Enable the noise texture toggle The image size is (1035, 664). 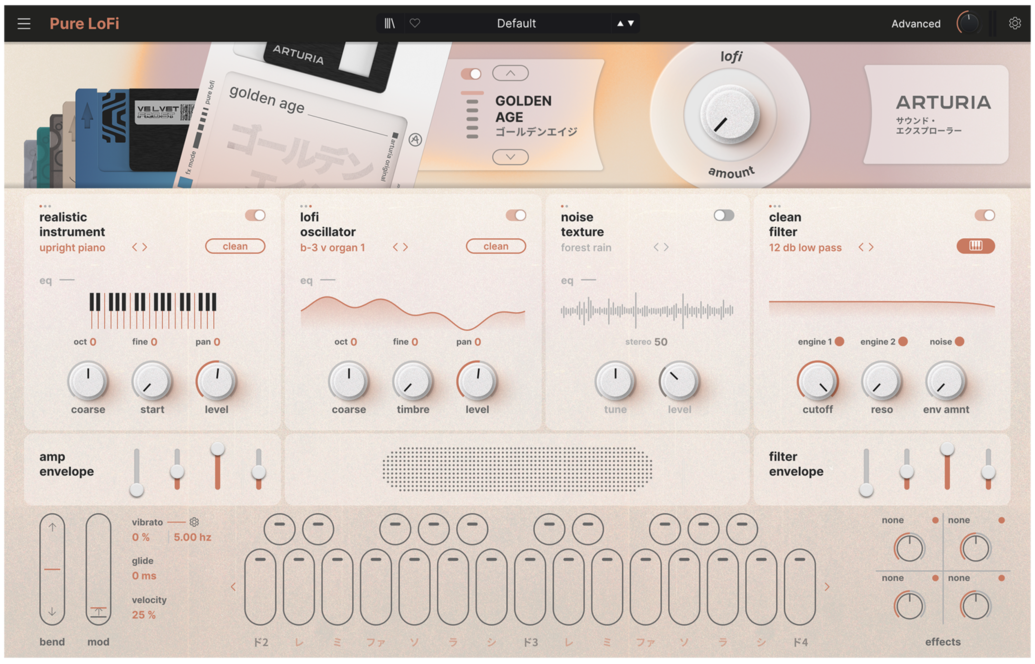point(723,215)
